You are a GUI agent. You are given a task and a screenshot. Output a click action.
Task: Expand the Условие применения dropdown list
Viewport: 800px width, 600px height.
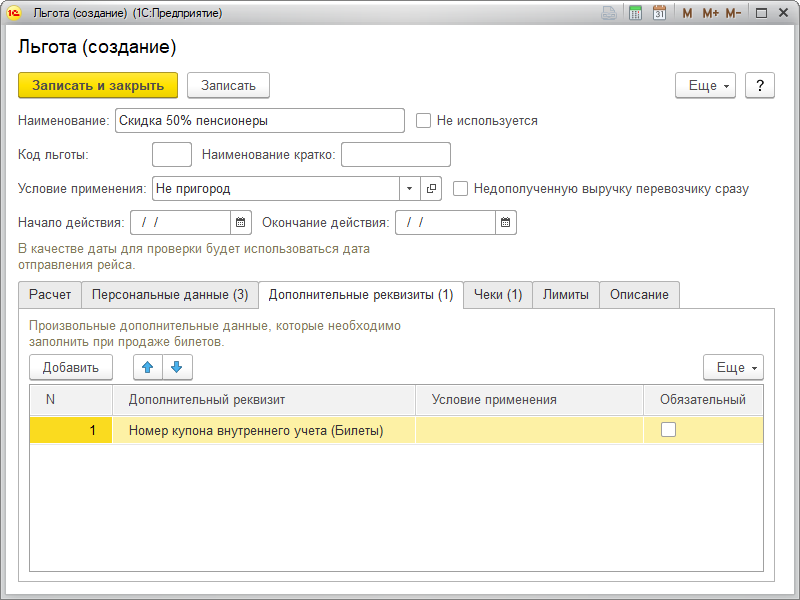point(410,188)
